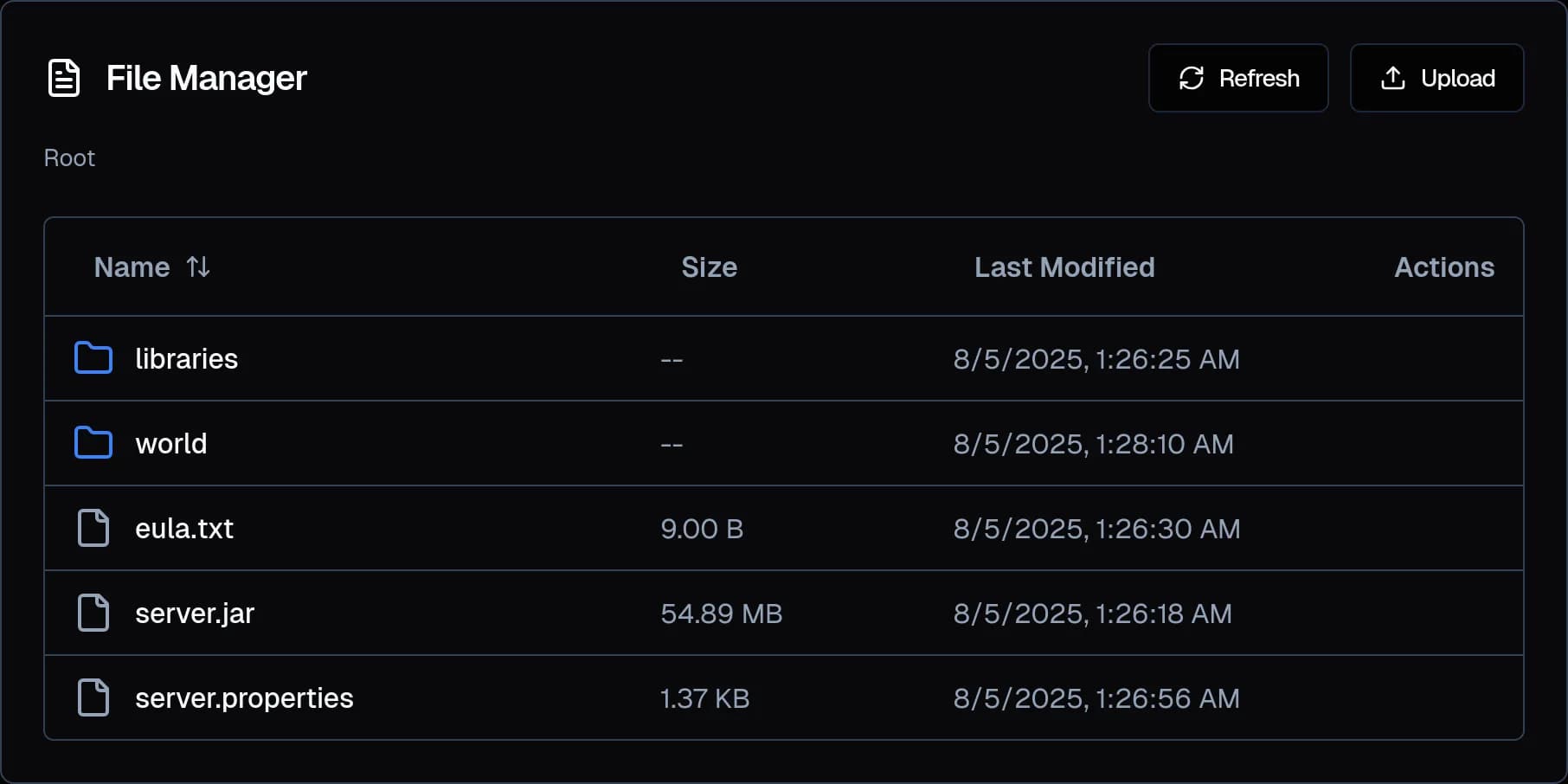The height and width of the screenshot is (784, 1568).
Task: Click the upload arrow icon
Action: click(x=1392, y=78)
